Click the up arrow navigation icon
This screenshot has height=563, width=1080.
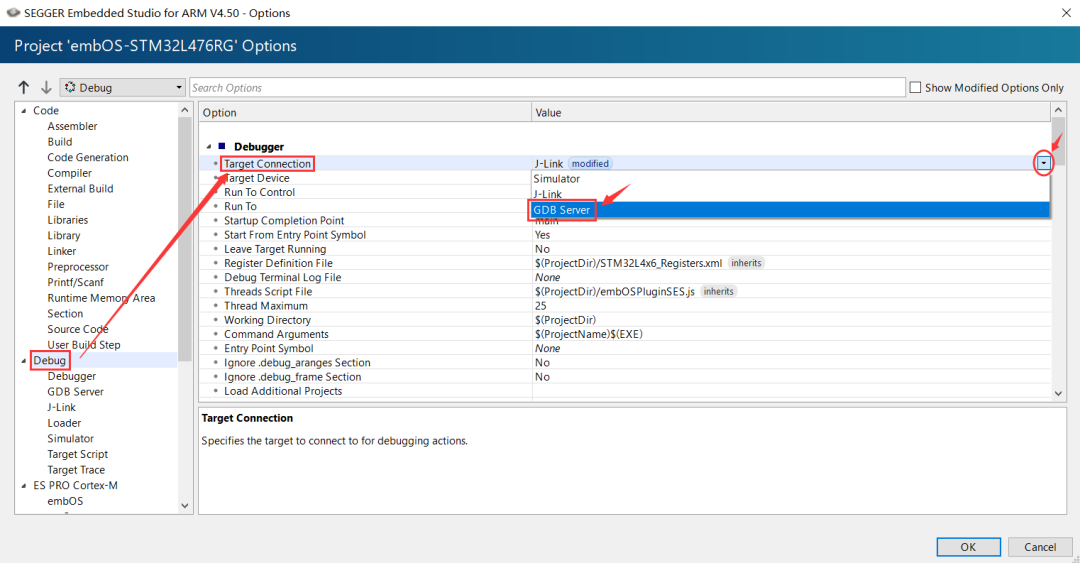[x=24, y=88]
